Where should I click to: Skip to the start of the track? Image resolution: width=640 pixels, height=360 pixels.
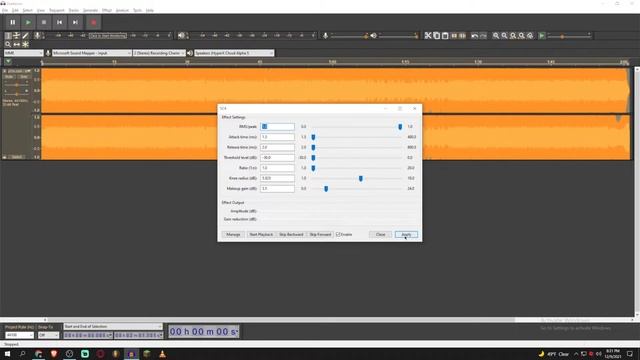[x=60, y=22]
